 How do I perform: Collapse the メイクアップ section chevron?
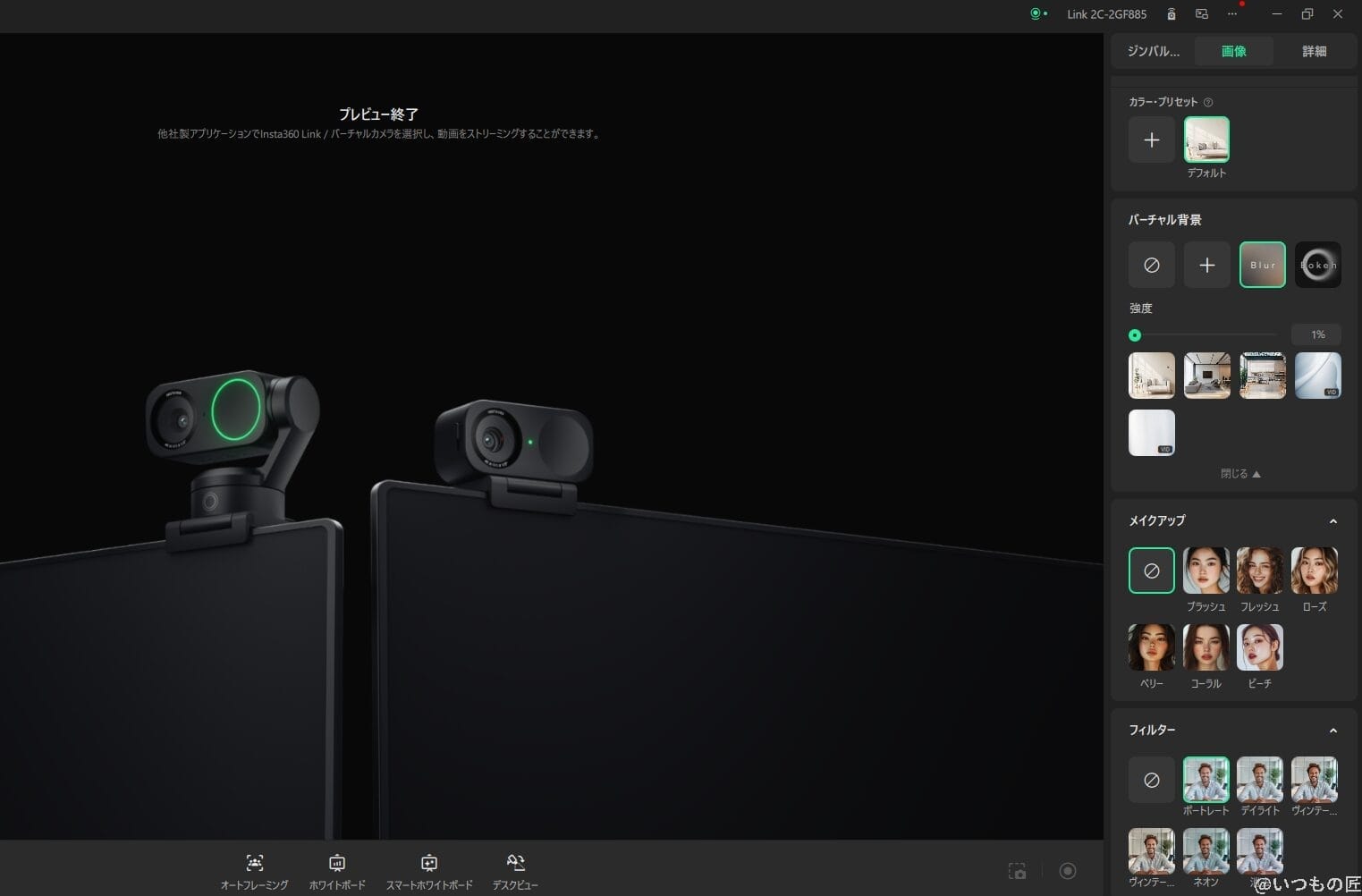(1333, 521)
